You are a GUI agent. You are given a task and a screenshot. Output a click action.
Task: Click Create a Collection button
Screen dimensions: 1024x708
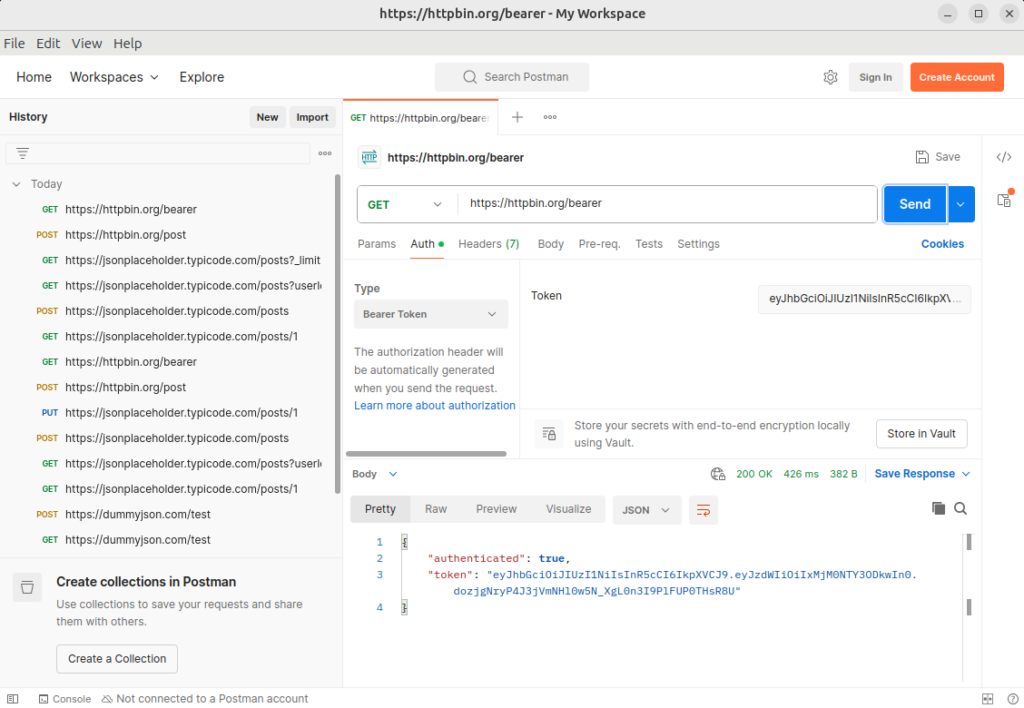(x=117, y=659)
